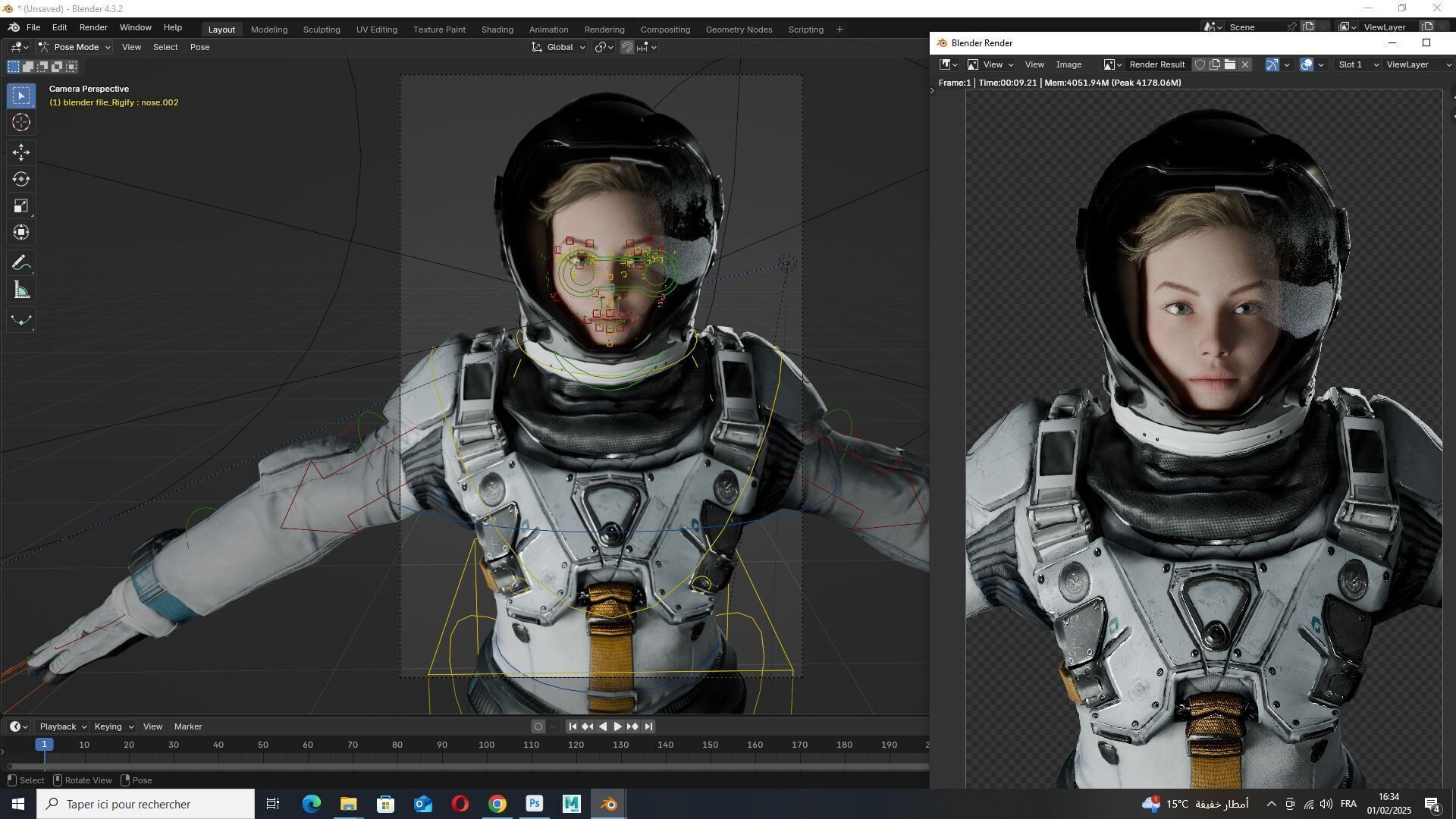This screenshot has width=1456, height=819.
Task: Open image editor View mode dropdown
Action: pos(990,64)
